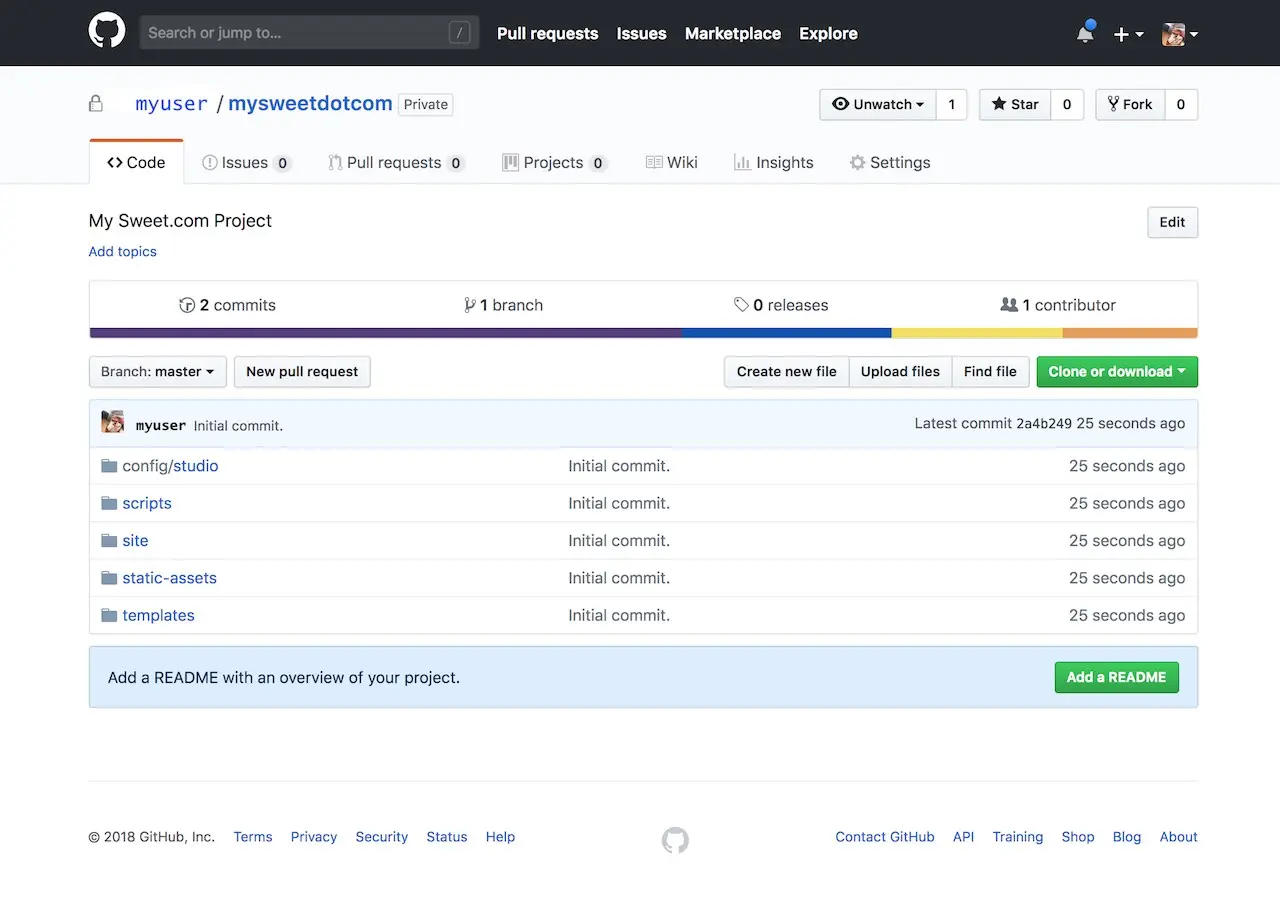
Task: Click the footer GitHub mark icon
Action: pyautogui.click(x=675, y=840)
